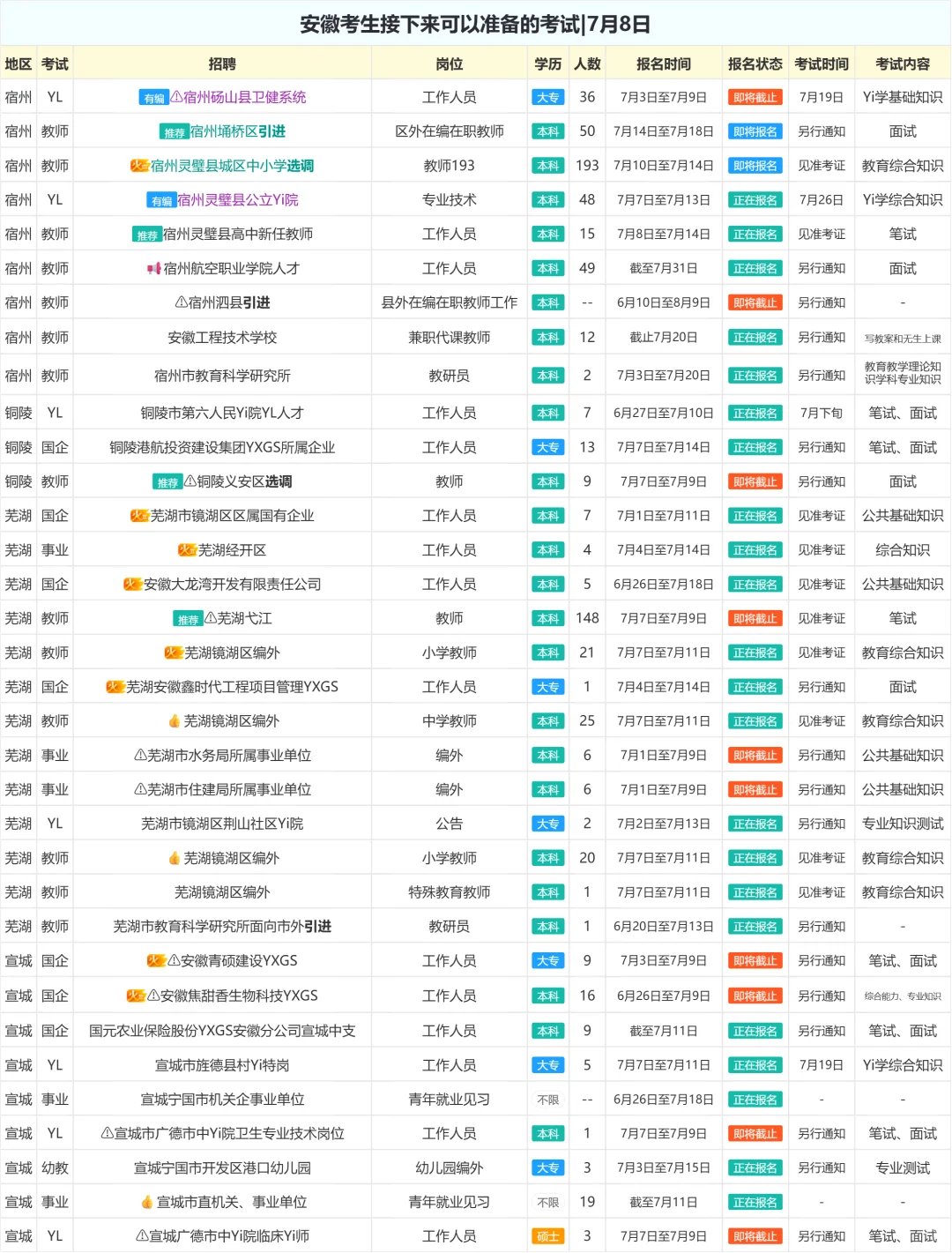Select 区外在编在职教师 position cell
Viewport: 952px width, 1253px height.
(450, 131)
